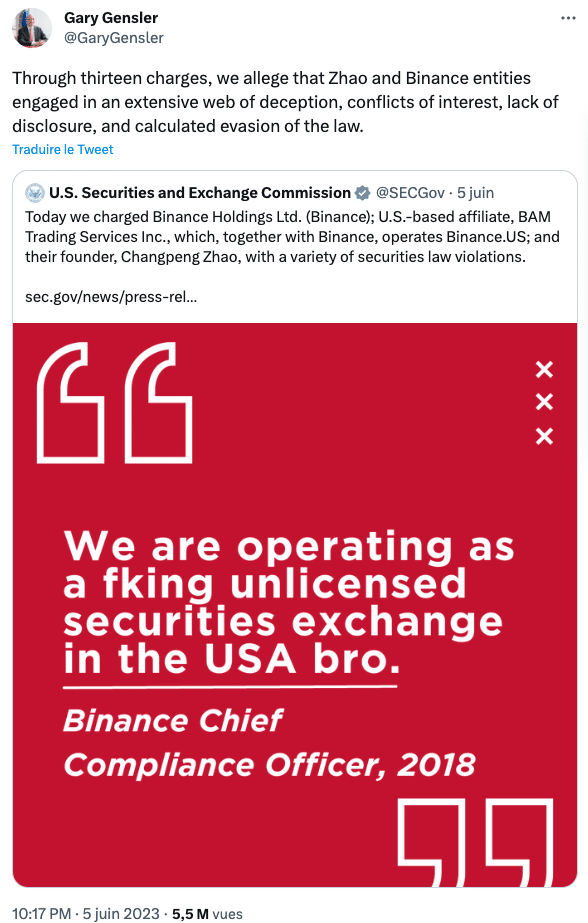Open Gary Gensler's profile avatar

32,28
